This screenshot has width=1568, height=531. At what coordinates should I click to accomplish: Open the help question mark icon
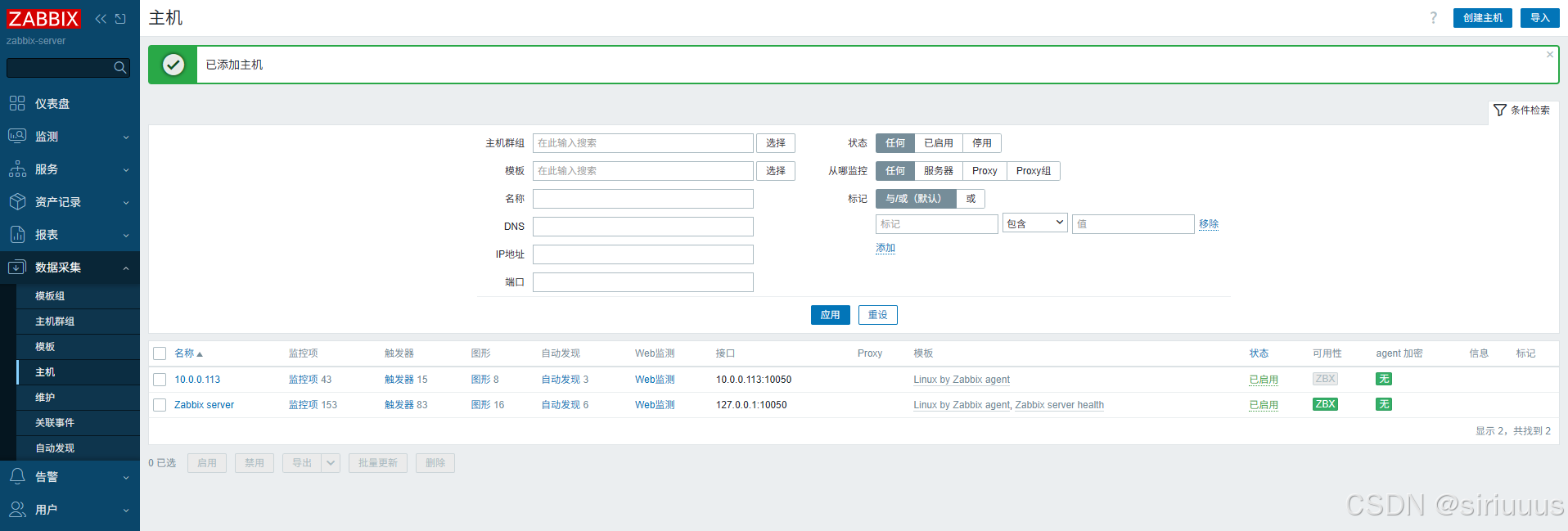point(1433,18)
